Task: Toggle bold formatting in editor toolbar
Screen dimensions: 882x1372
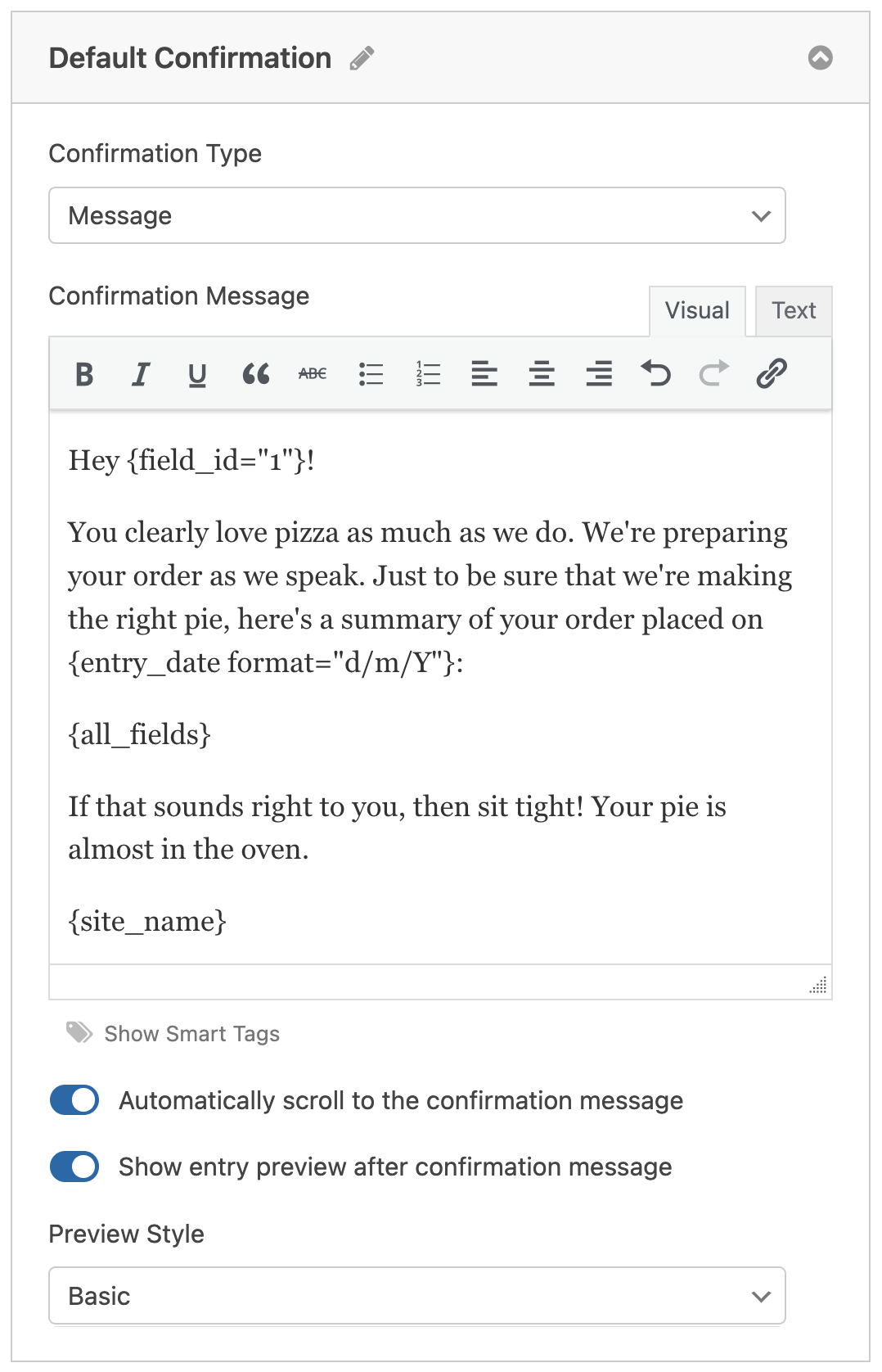Action: [84, 374]
